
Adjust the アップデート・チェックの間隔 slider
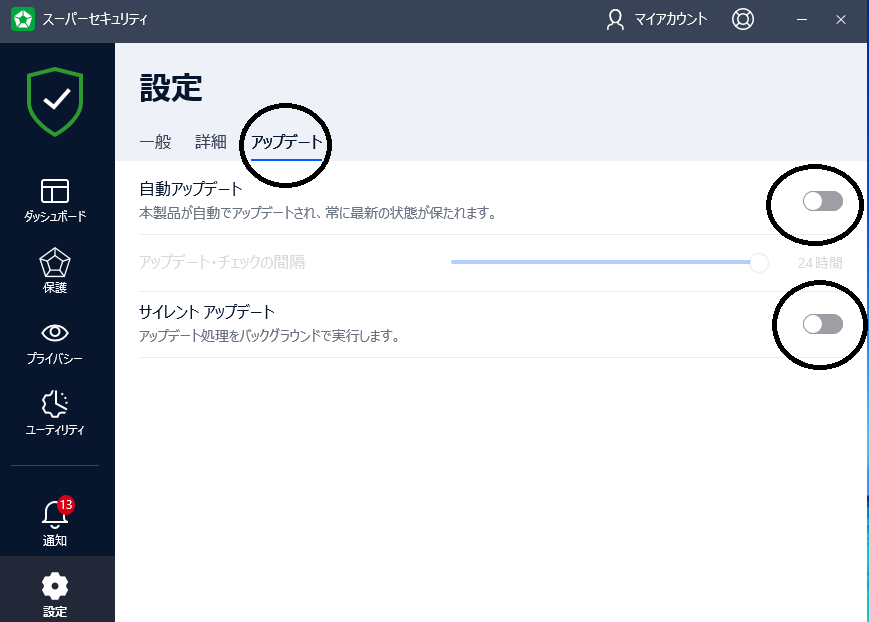[x=758, y=262]
